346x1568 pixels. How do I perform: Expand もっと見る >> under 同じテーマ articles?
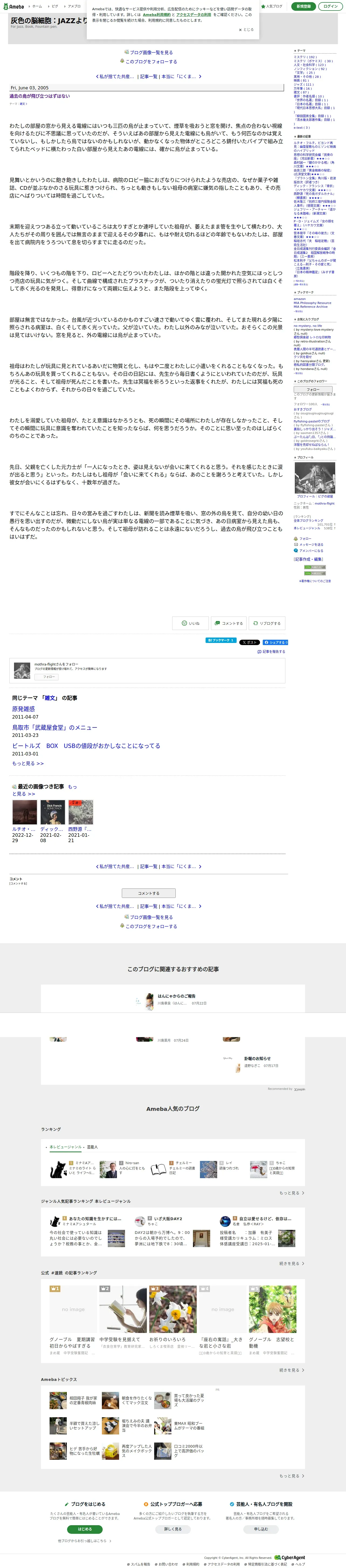coord(28,763)
